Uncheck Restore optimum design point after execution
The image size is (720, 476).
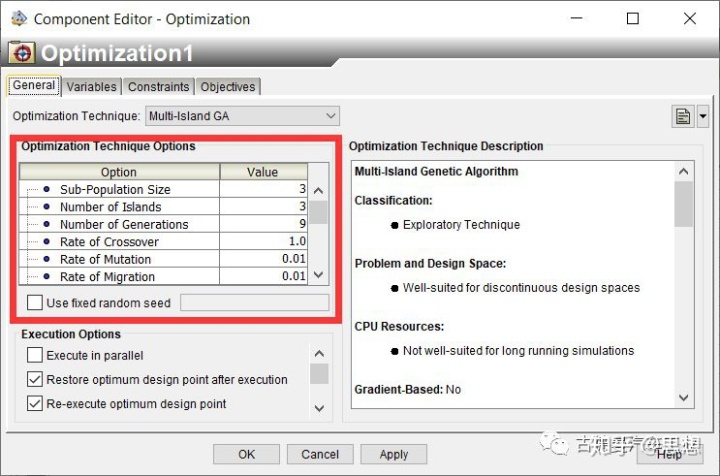[35, 380]
